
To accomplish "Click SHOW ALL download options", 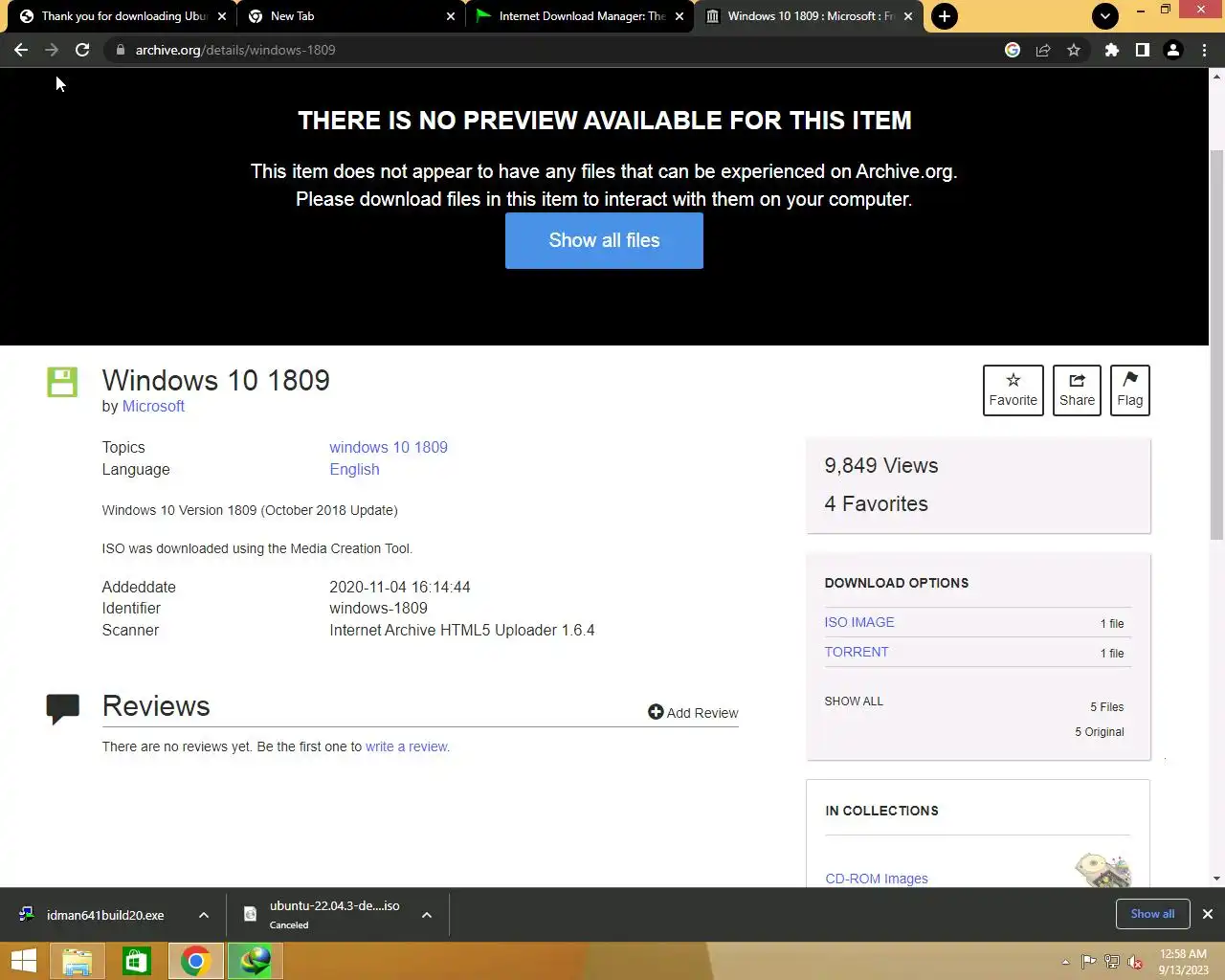I will click(854, 701).
